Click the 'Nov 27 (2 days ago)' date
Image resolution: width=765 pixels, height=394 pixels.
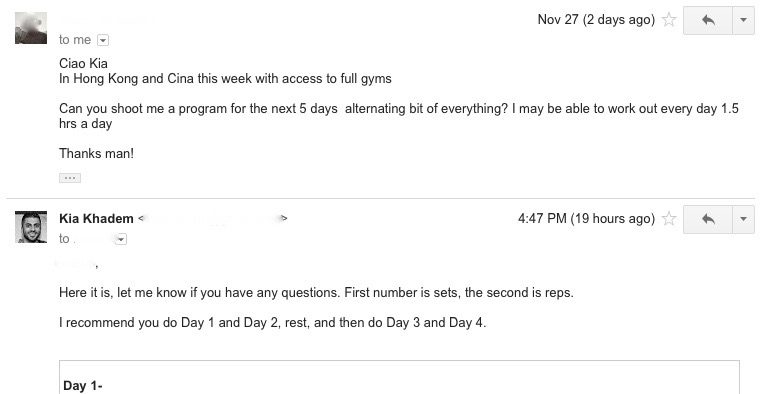click(x=596, y=20)
